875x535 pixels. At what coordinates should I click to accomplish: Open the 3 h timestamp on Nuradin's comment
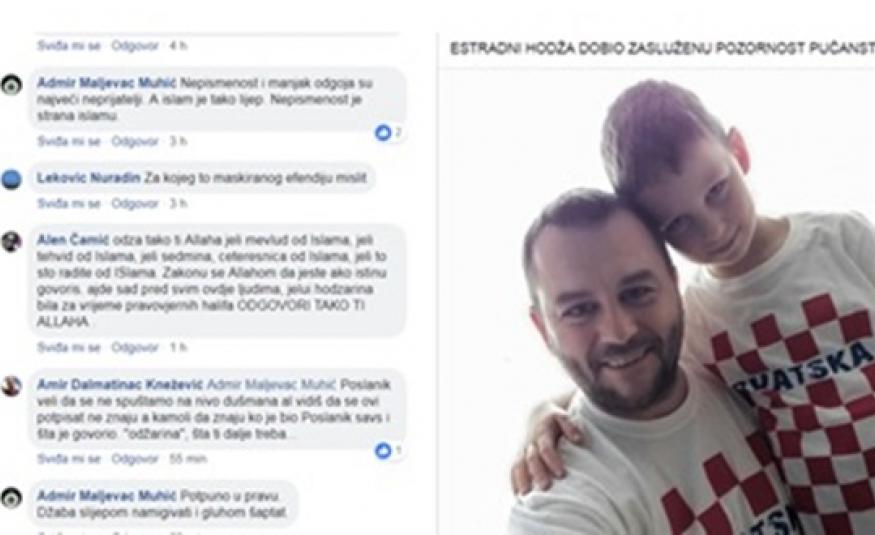179,204
